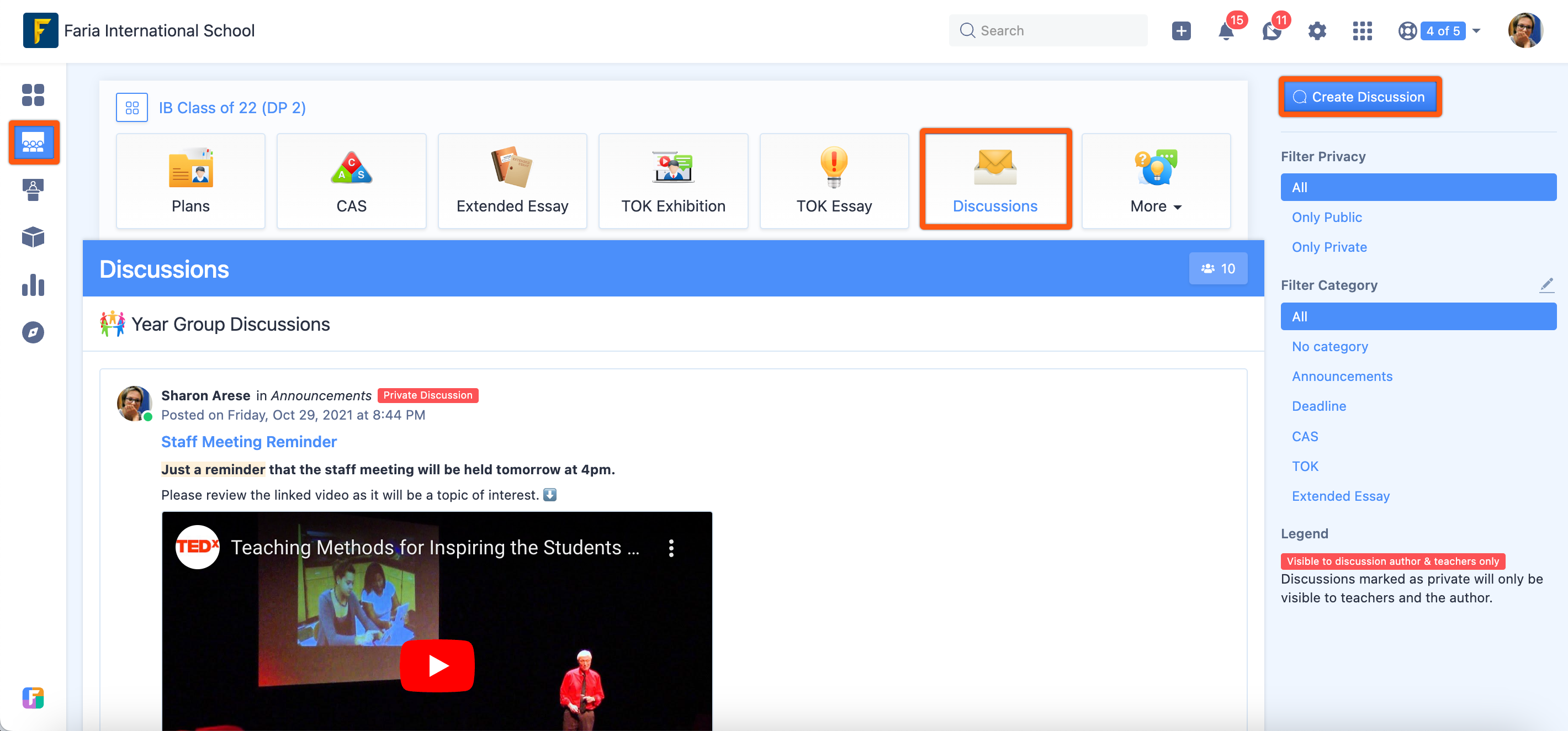
Task: Open the dashboard grid icon in sidebar
Action: [33, 95]
